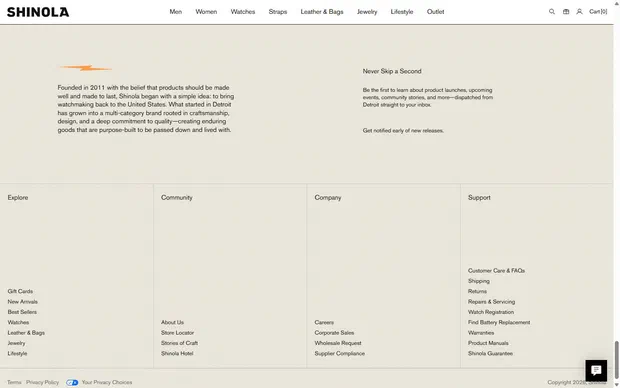
Task: Click the scrollbar down arrow
Action: (x=616, y=385)
